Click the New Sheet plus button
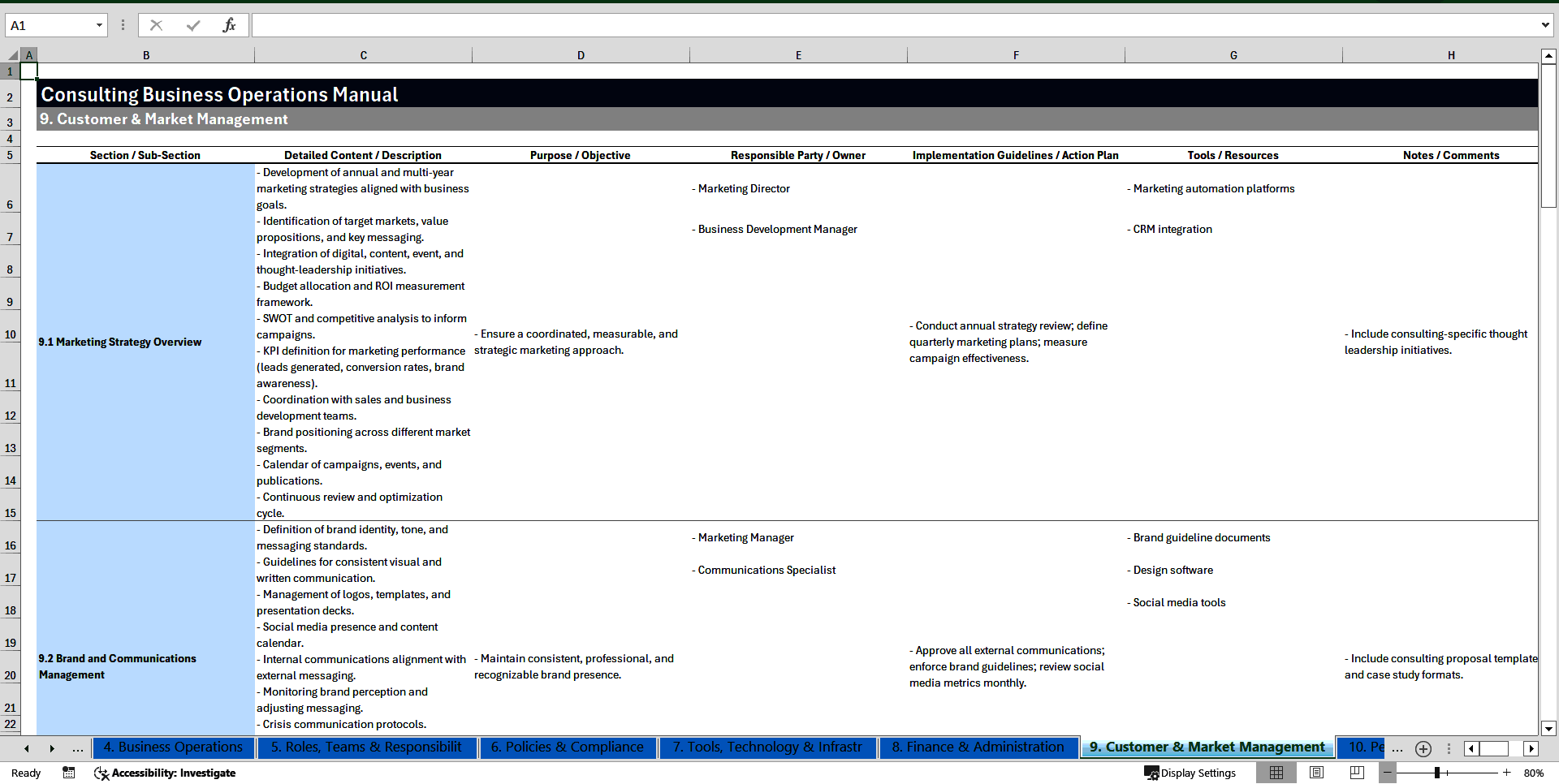1559x784 pixels. pyautogui.click(x=1423, y=748)
